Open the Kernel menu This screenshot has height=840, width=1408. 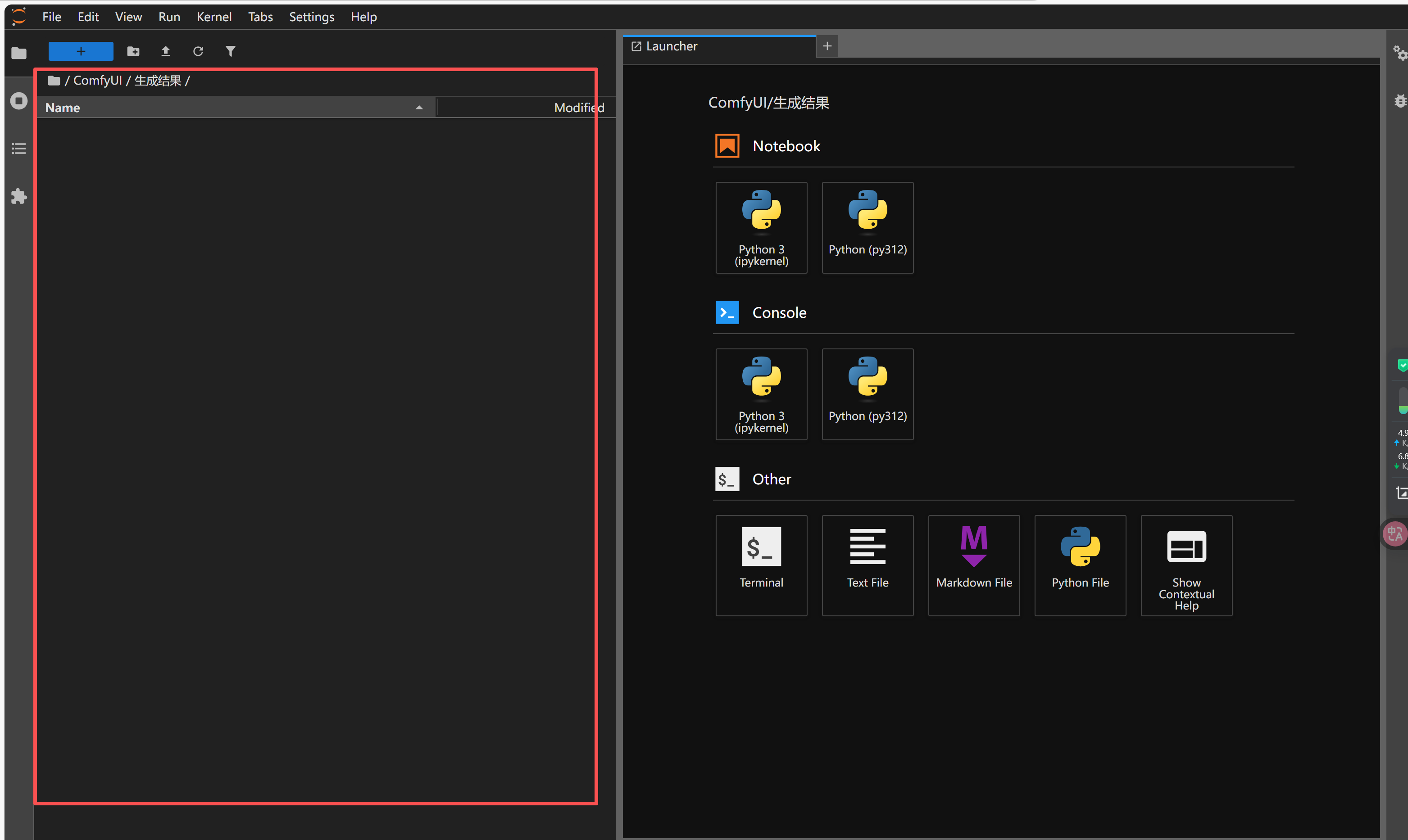213,17
